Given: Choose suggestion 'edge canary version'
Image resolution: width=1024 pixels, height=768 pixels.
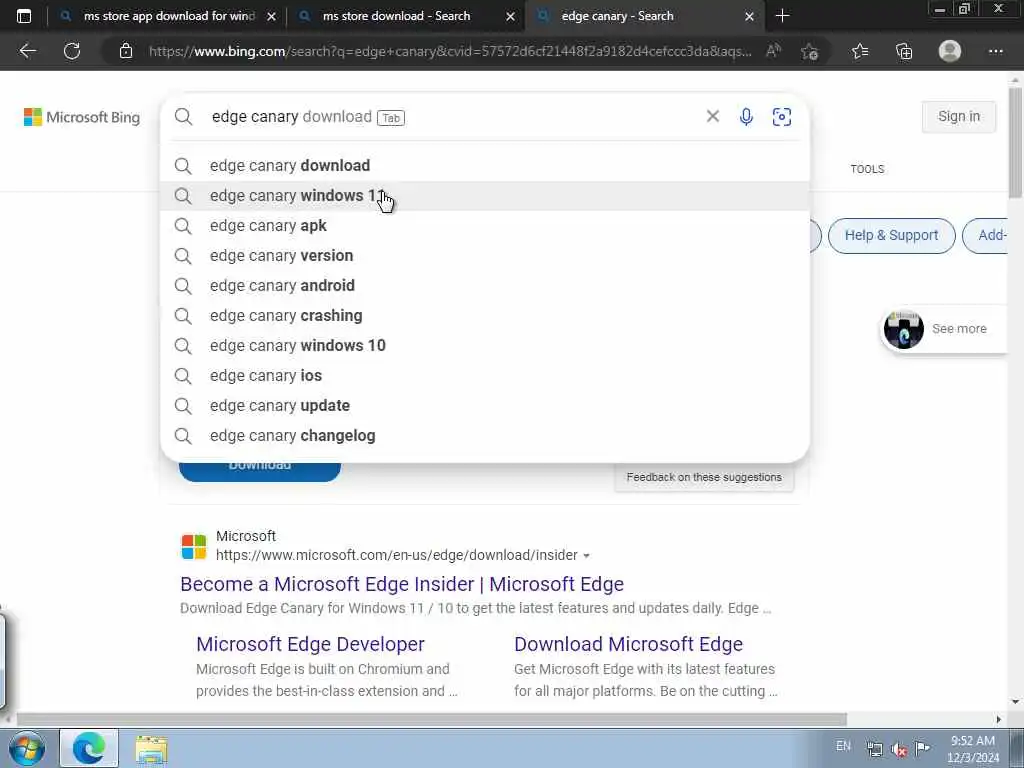Looking at the screenshot, I should tap(485, 255).
